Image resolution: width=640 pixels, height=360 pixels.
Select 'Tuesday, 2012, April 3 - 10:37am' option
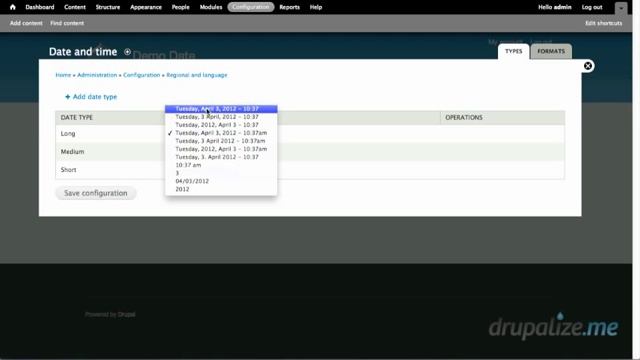(x=221, y=149)
